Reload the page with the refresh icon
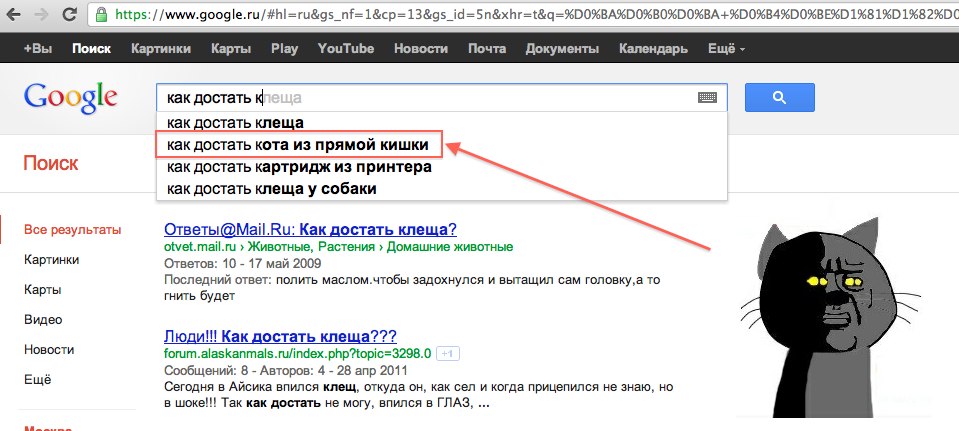The width and height of the screenshot is (959, 431). 70,13
